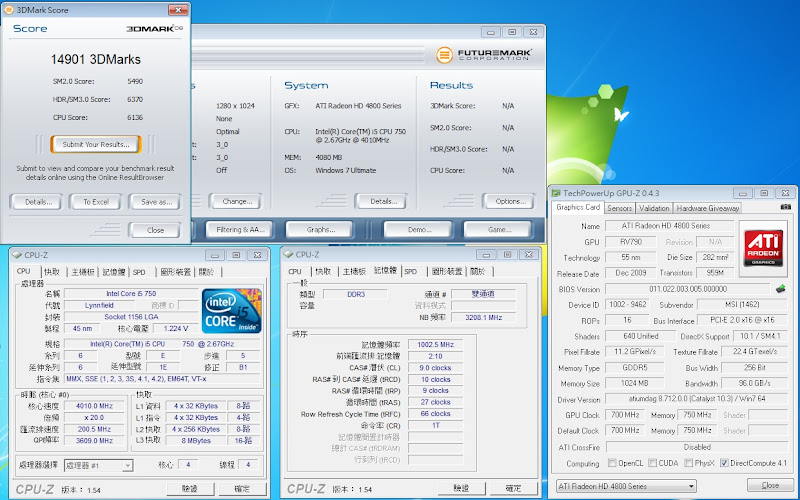
Task: Click Lynnfield code name field
Action: 99,306
